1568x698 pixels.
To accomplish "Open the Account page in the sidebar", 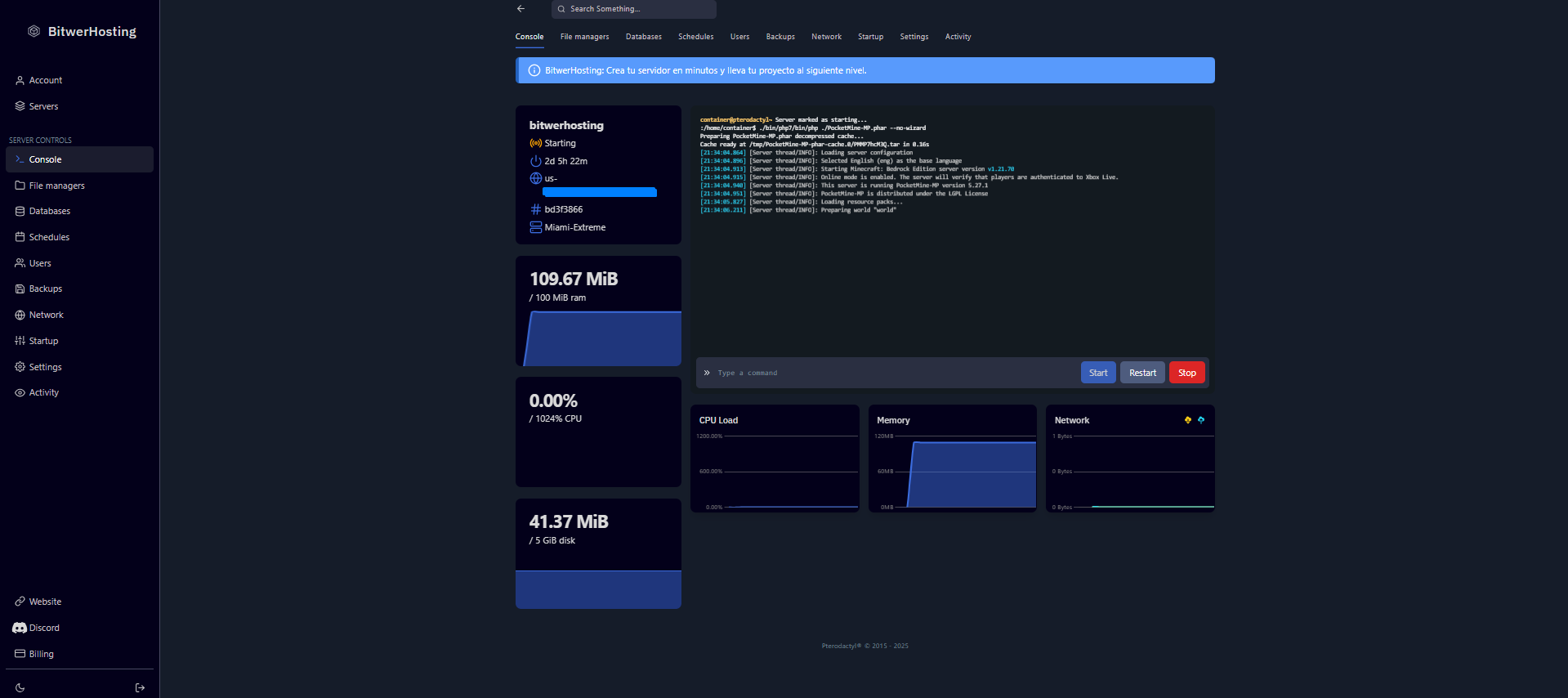I will click(79, 80).
